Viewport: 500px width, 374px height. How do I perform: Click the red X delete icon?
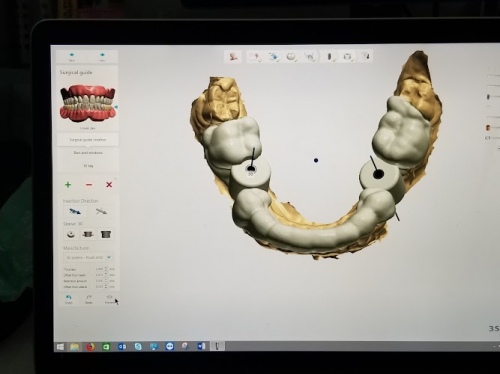tap(109, 185)
